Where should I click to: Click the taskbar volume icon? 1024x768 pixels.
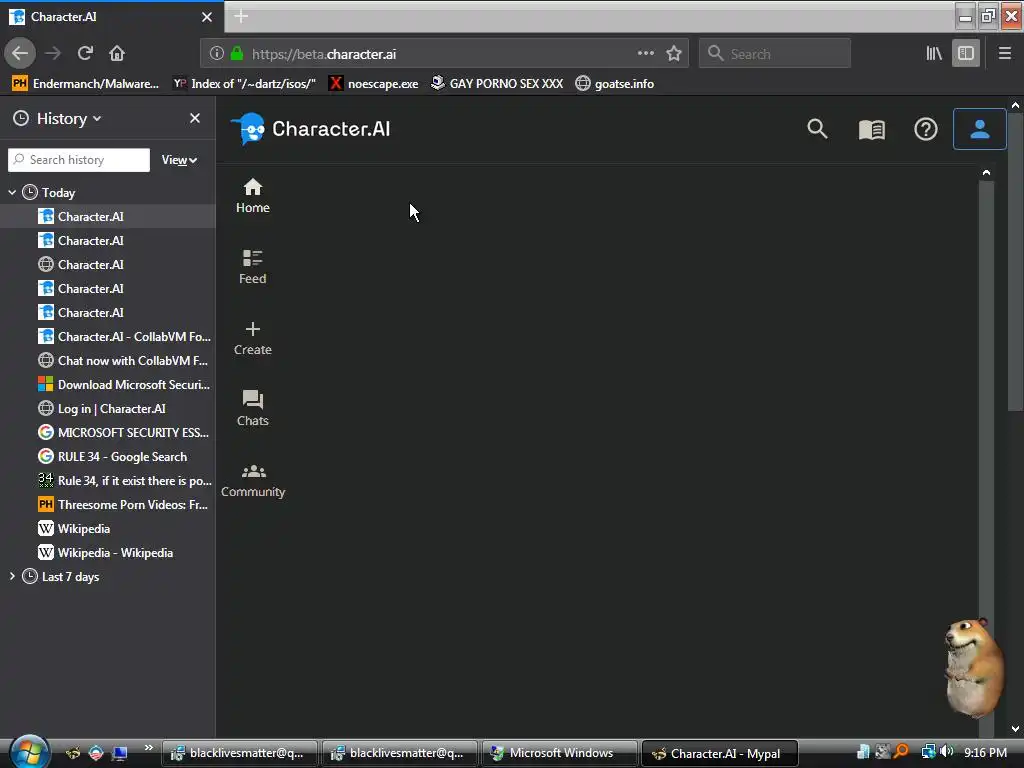click(947, 752)
